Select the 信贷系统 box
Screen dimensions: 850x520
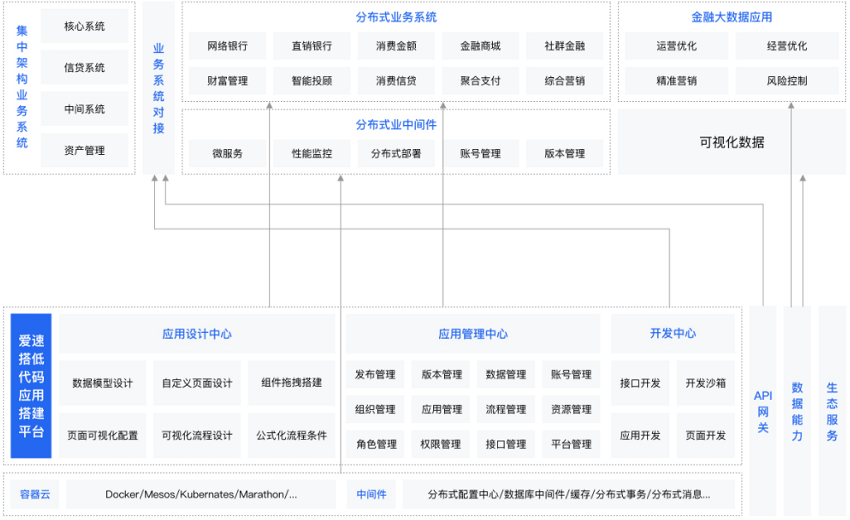tap(85, 68)
